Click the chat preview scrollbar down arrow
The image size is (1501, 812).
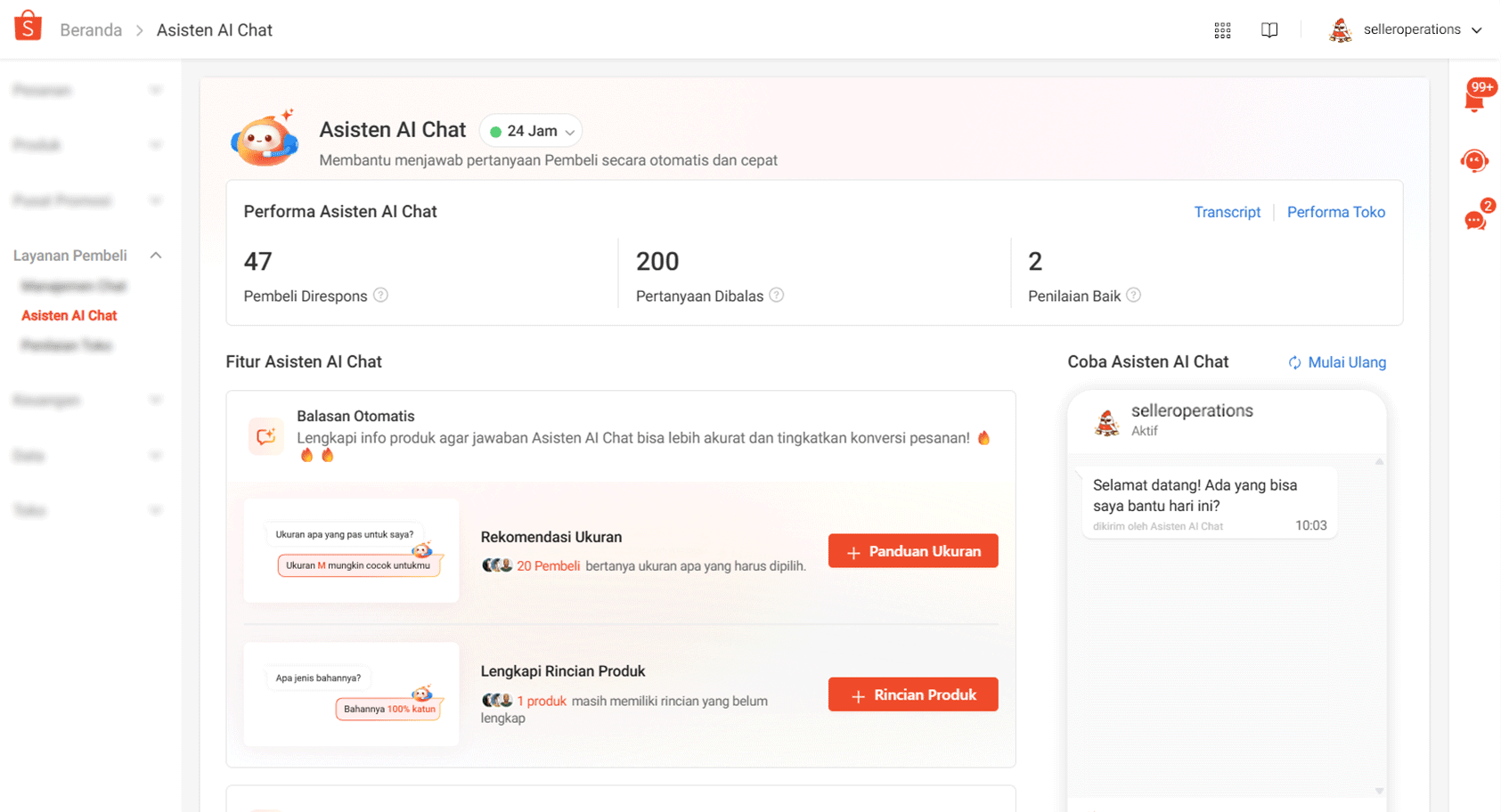point(1379,790)
